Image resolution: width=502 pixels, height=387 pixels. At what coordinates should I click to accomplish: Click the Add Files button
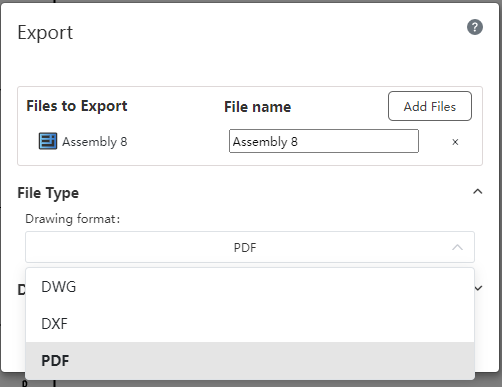click(430, 106)
